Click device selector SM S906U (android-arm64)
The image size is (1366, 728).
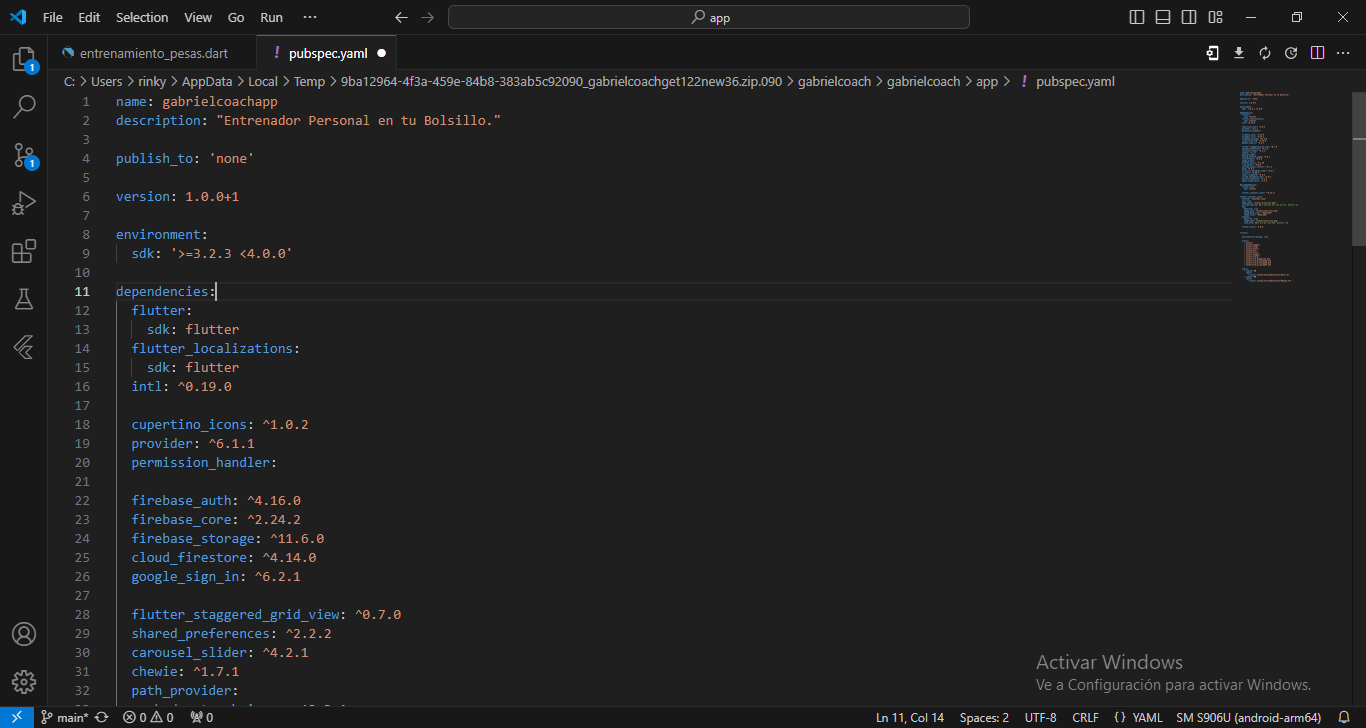click(1249, 717)
